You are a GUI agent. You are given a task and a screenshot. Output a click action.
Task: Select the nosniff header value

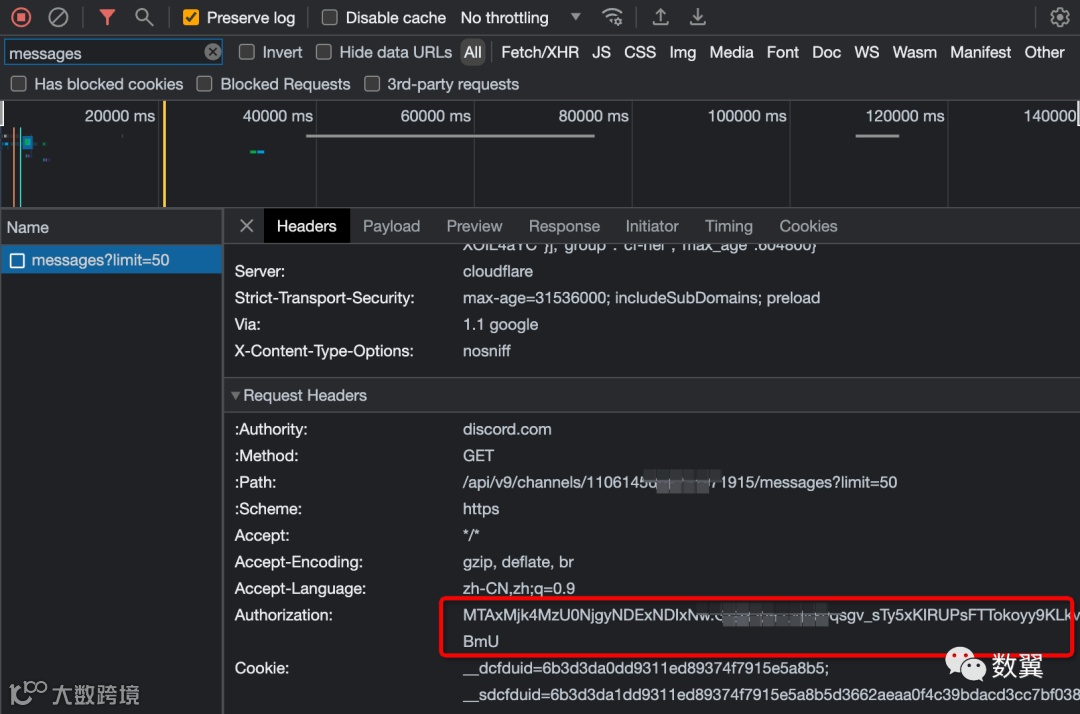tap(486, 350)
